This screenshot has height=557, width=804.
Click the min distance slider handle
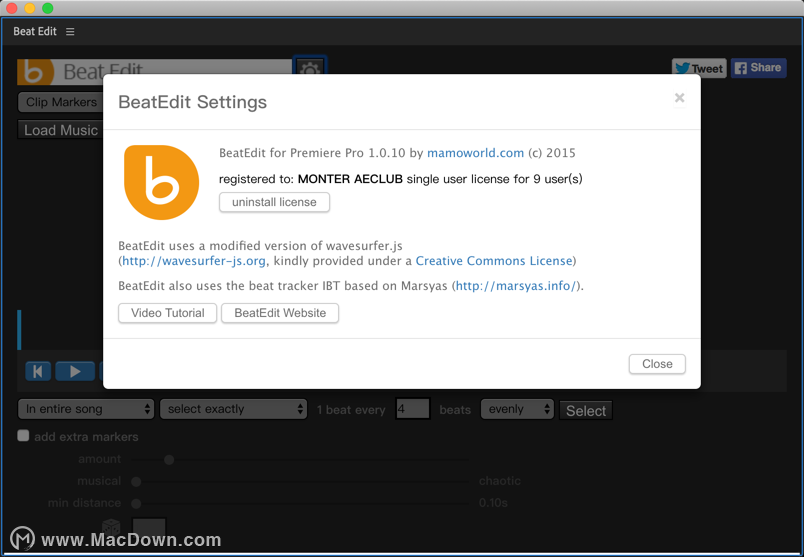[136, 504]
